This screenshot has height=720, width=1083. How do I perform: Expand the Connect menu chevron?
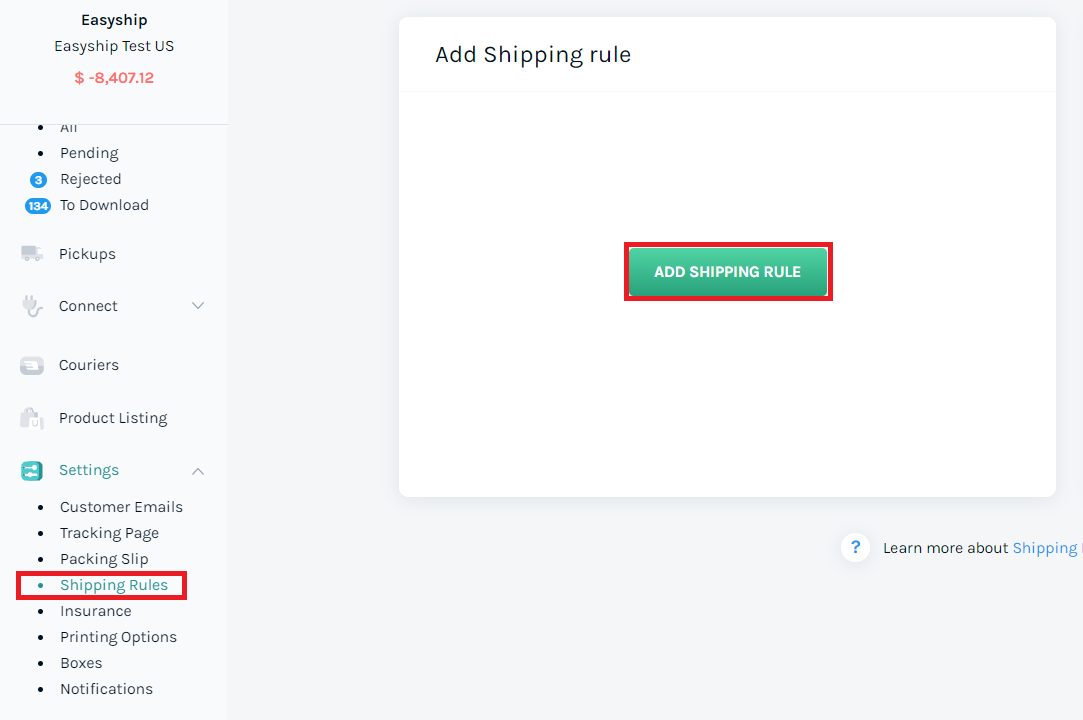pyautogui.click(x=198, y=305)
